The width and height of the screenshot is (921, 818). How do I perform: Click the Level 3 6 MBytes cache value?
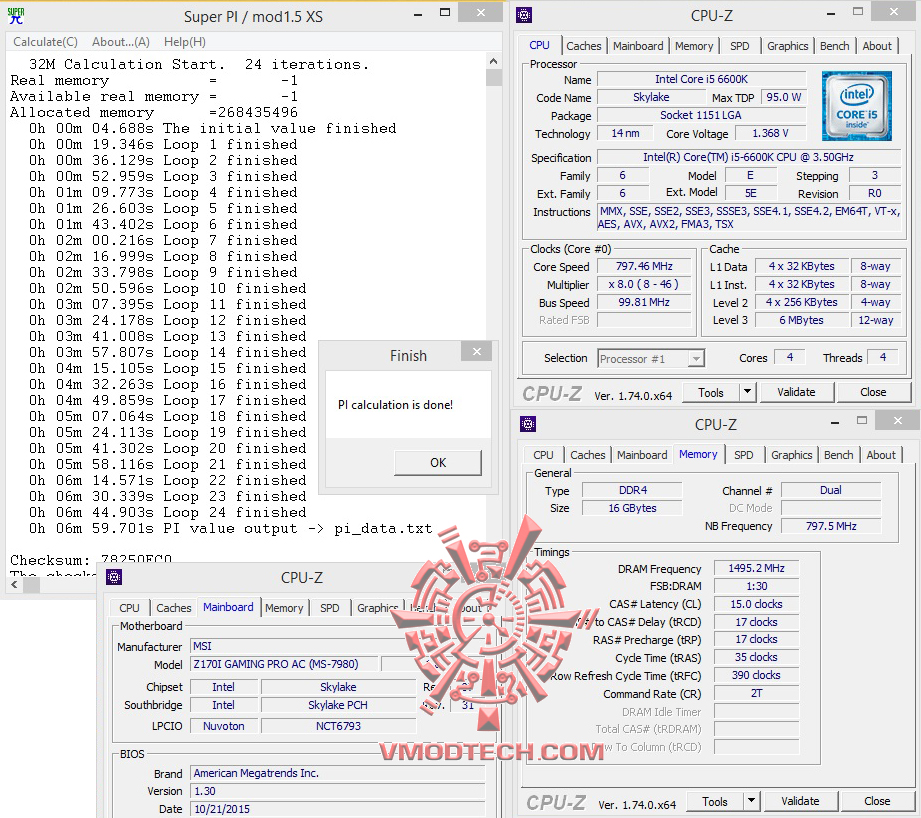tap(801, 320)
